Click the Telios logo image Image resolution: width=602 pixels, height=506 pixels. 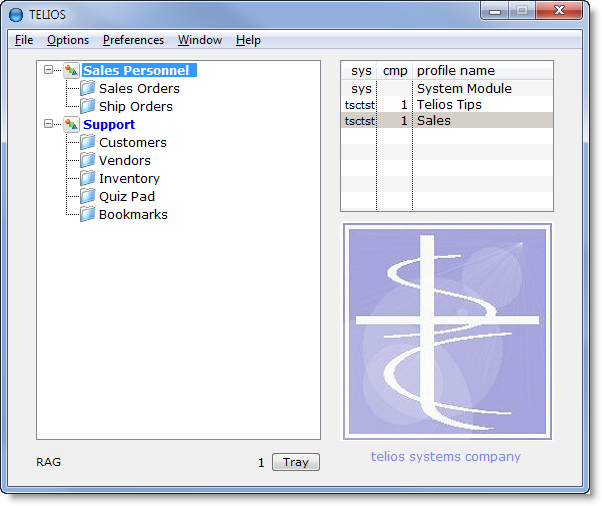446,331
